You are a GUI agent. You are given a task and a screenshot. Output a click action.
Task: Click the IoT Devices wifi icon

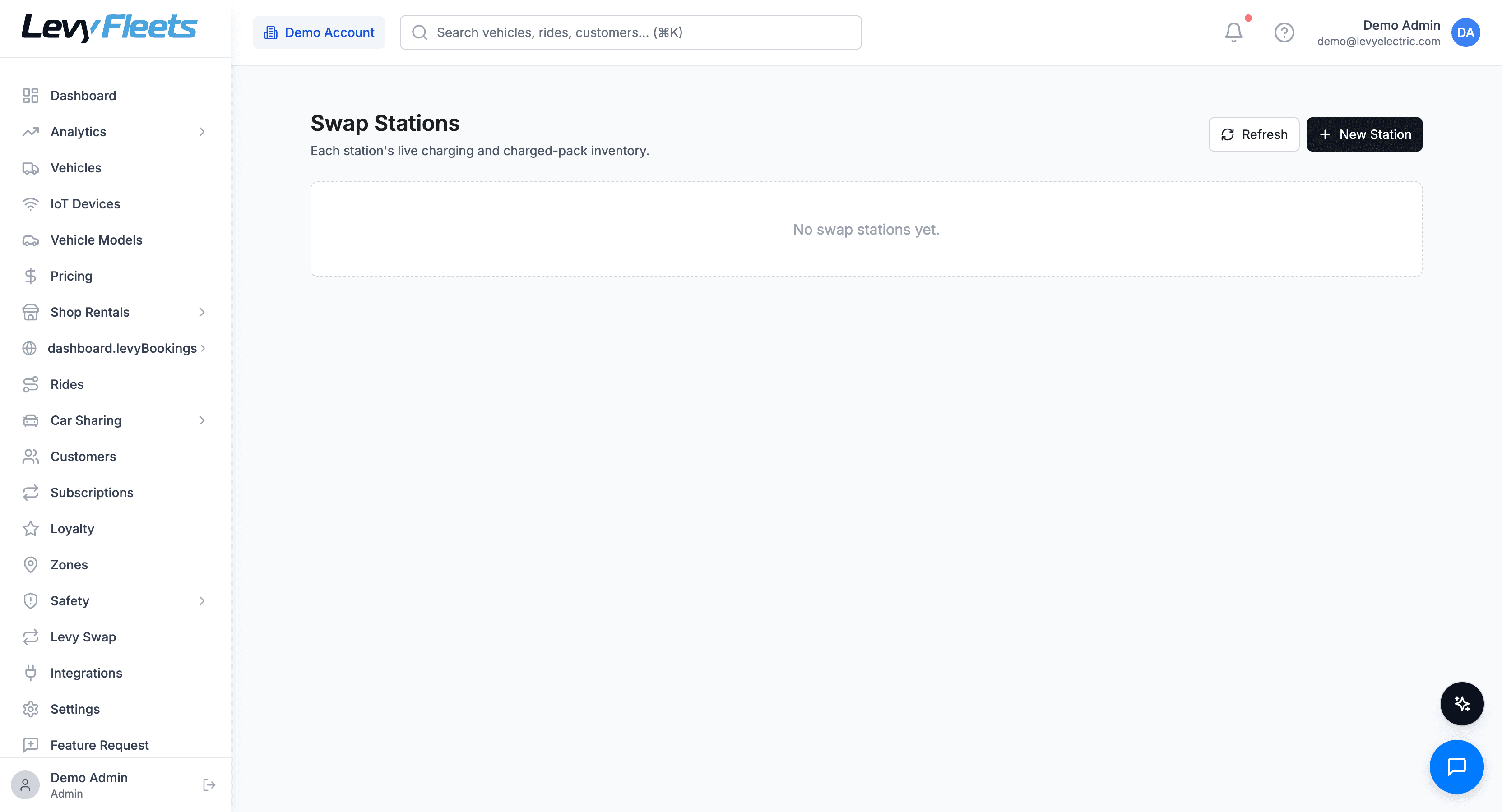[30, 204]
